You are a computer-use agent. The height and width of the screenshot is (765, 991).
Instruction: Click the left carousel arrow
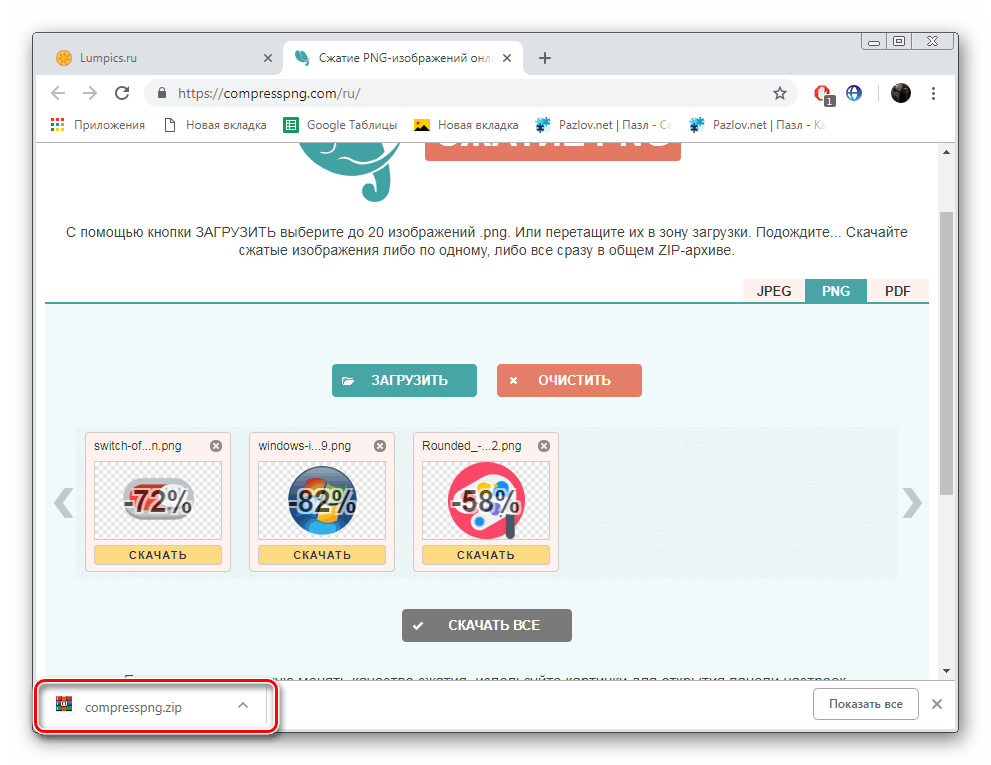pos(64,502)
